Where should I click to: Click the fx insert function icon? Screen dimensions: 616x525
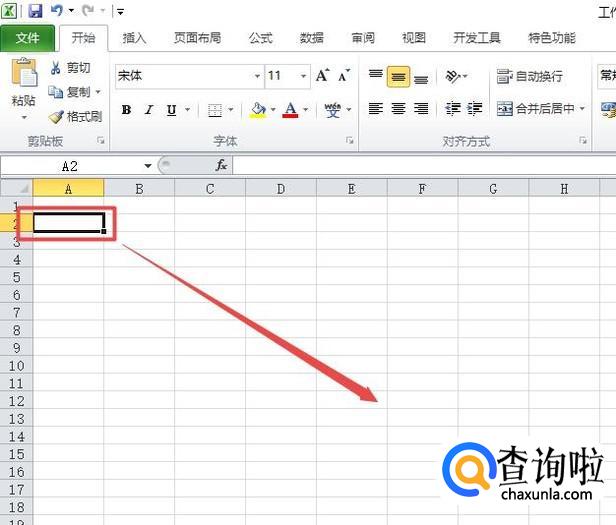click(222, 165)
